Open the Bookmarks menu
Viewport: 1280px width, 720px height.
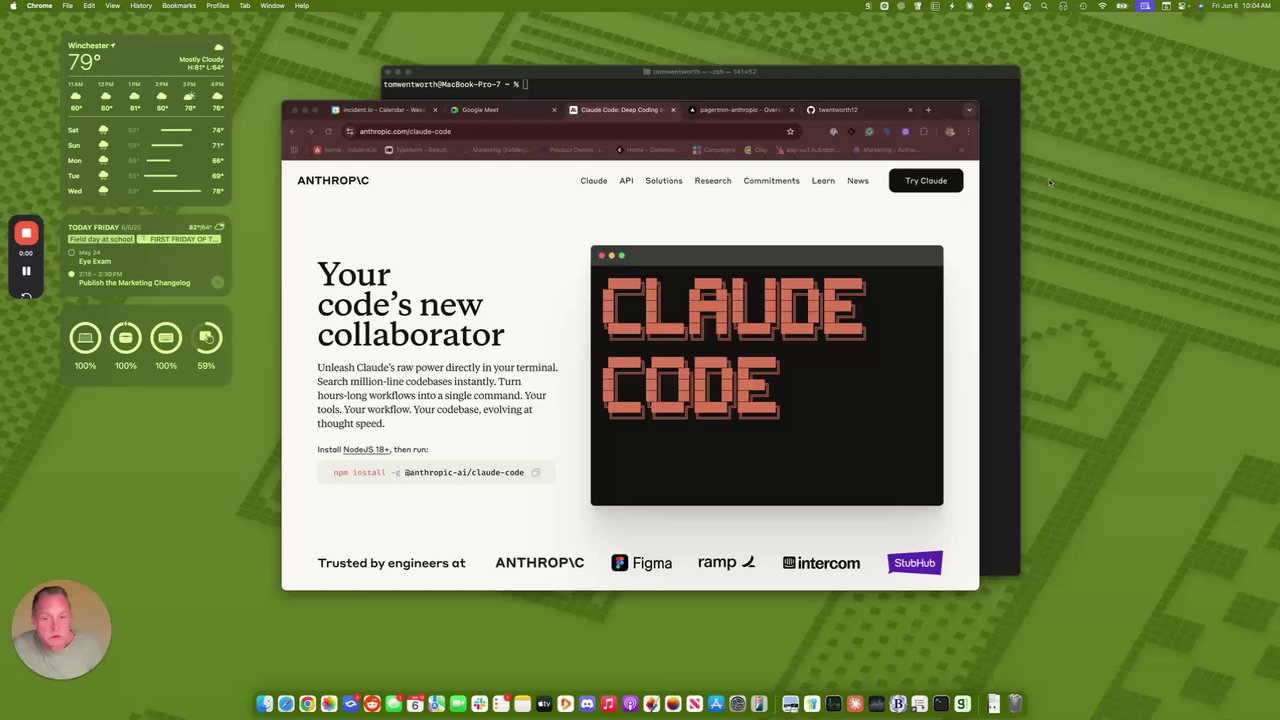pos(179,6)
